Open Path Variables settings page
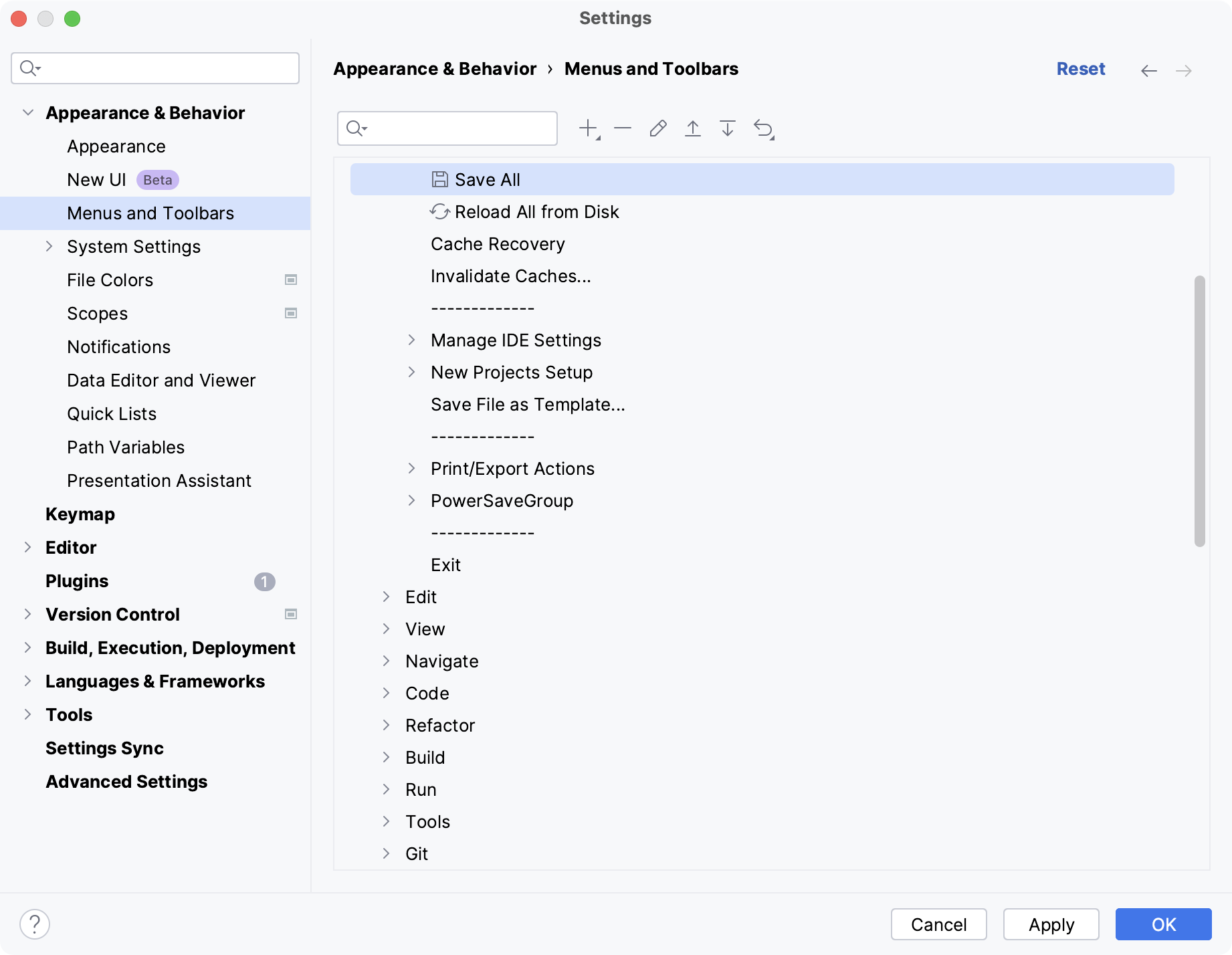This screenshot has width=1232, height=955. click(x=126, y=447)
